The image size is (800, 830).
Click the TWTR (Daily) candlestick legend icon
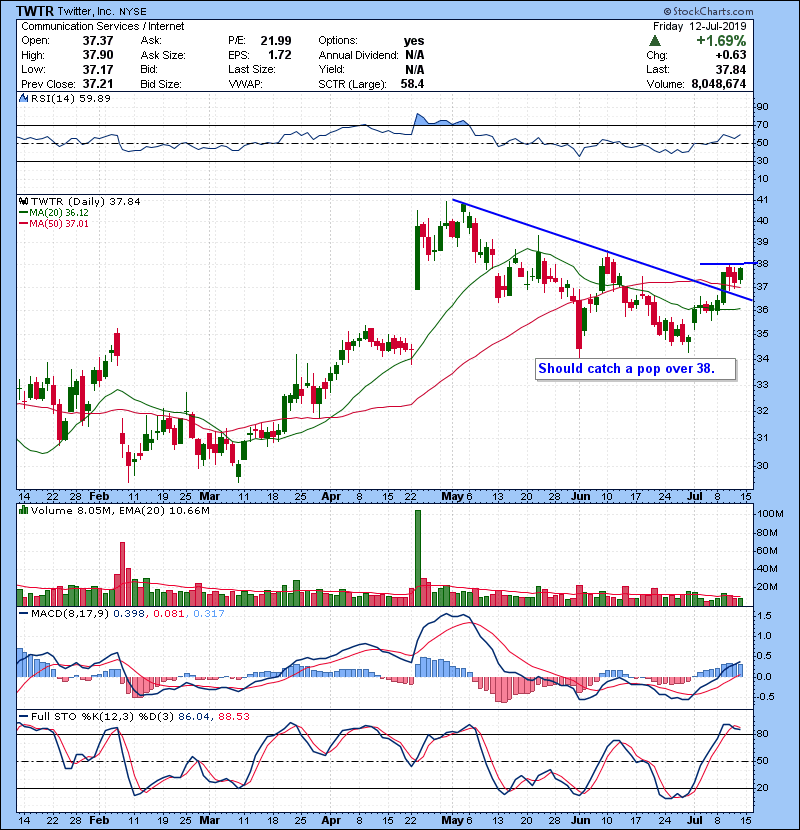(x=23, y=201)
